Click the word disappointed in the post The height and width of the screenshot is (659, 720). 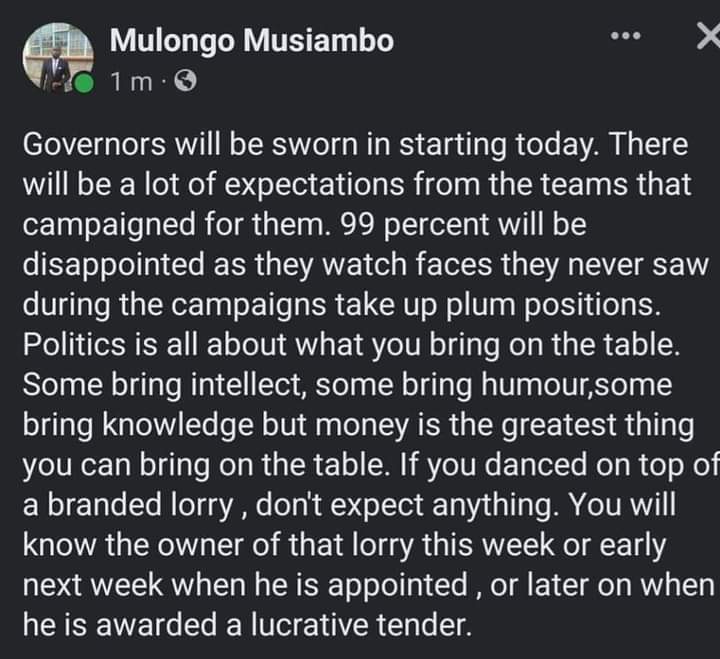click(113, 265)
